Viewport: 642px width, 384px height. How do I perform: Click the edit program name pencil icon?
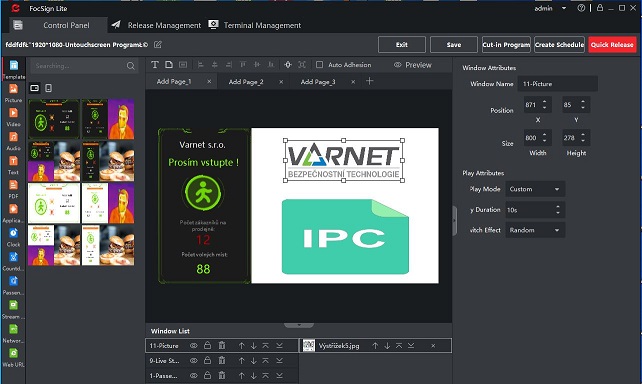(158, 45)
